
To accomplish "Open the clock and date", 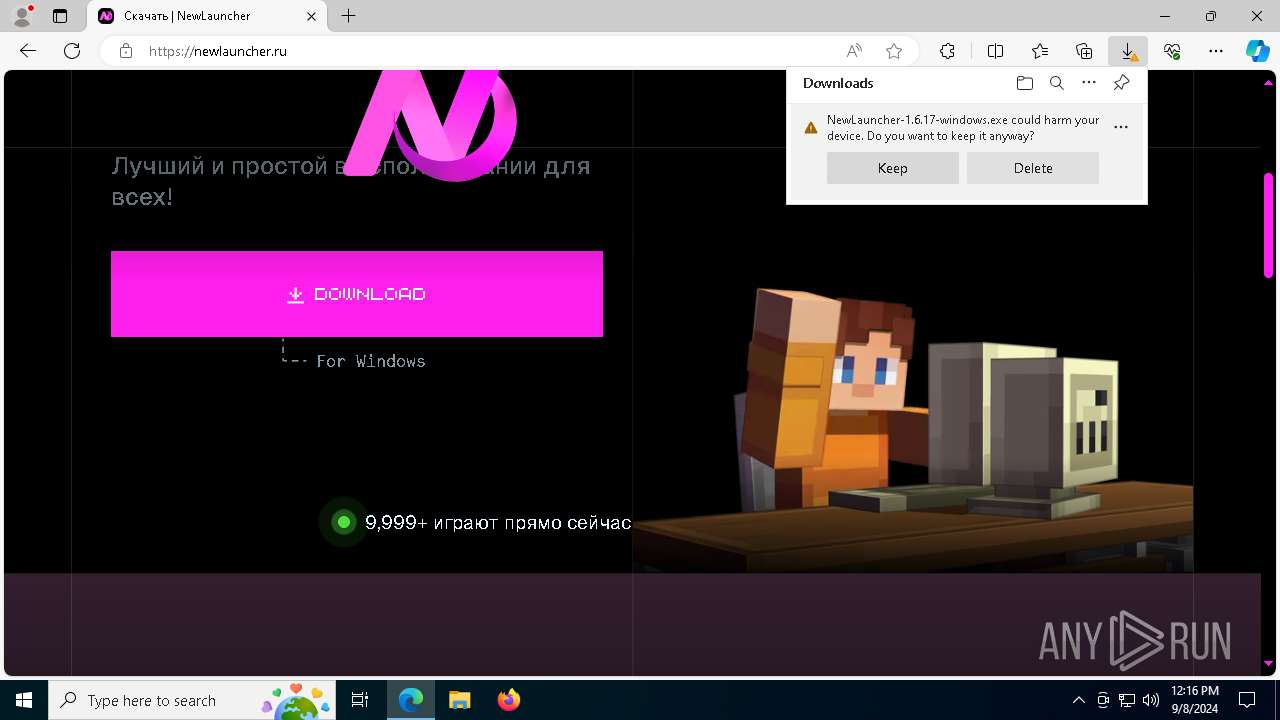I will (x=1195, y=700).
